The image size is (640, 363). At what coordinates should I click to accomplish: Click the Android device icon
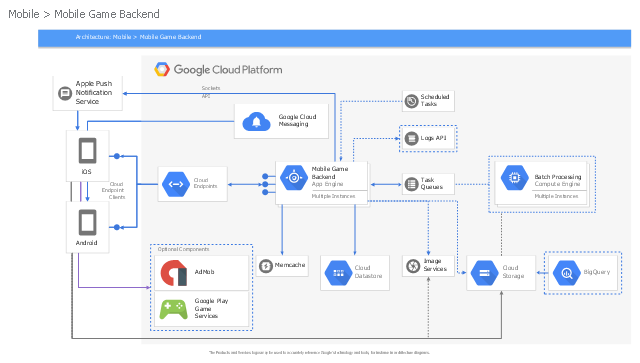[x=88, y=222]
